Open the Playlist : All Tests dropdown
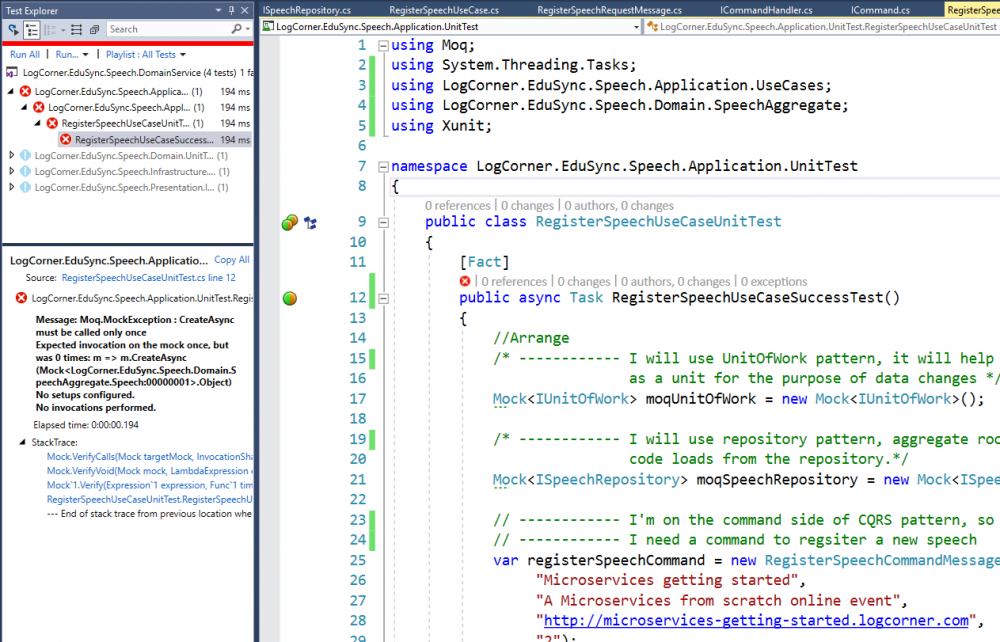1000x642 pixels. pos(146,54)
